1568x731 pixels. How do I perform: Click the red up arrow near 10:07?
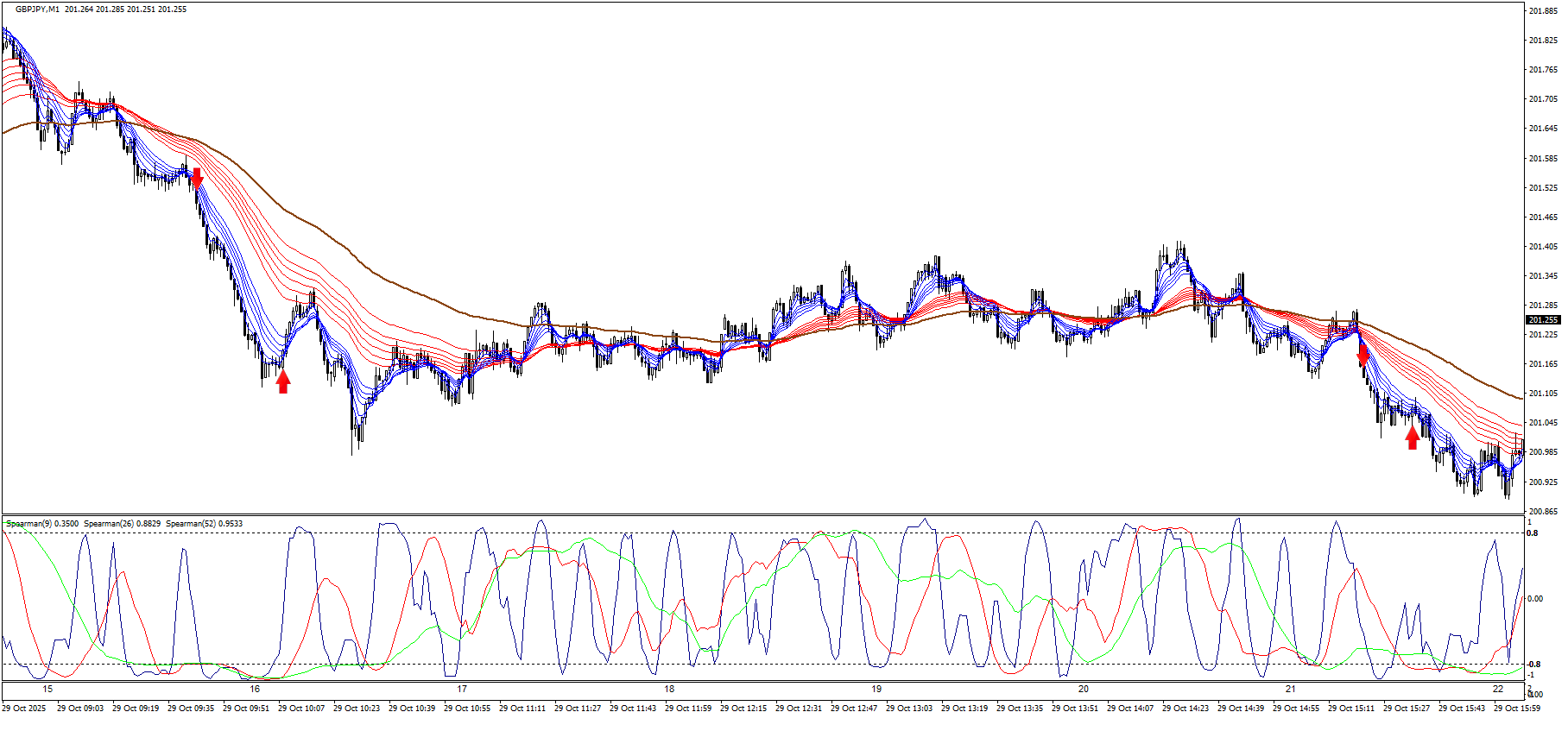click(283, 381)
